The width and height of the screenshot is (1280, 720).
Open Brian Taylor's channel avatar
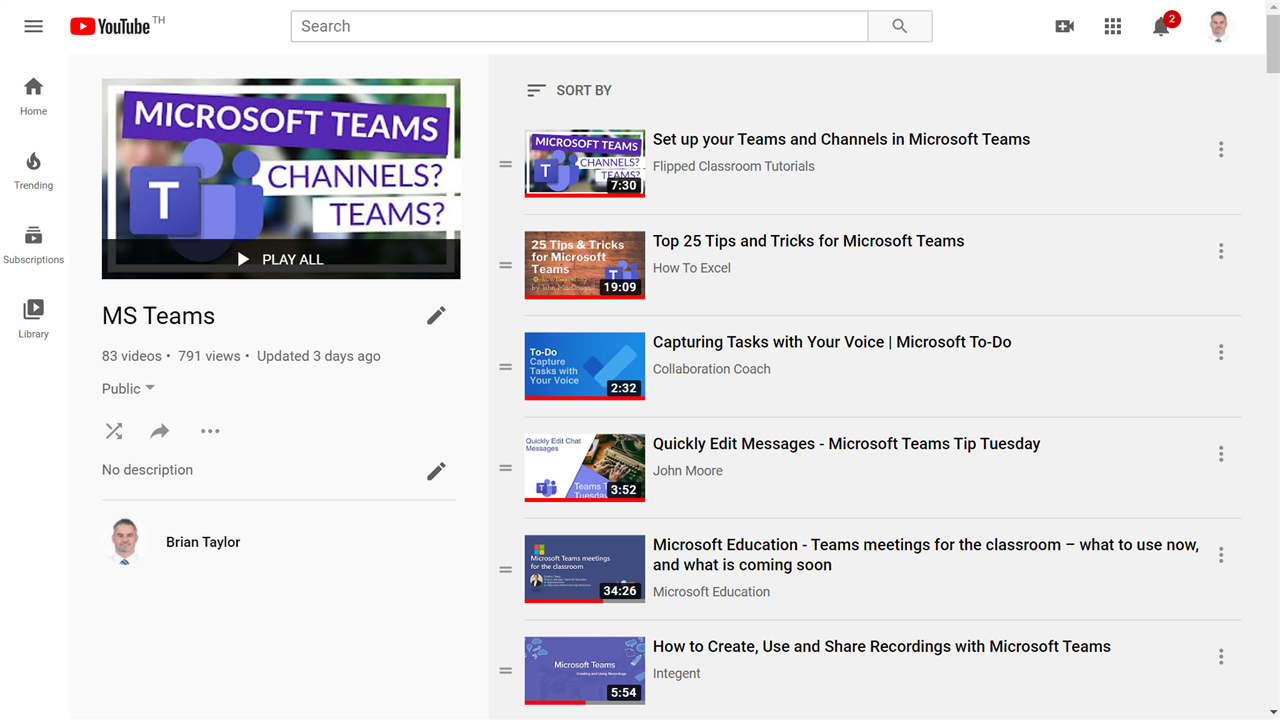pyautogui.click(x=124, y=542)
